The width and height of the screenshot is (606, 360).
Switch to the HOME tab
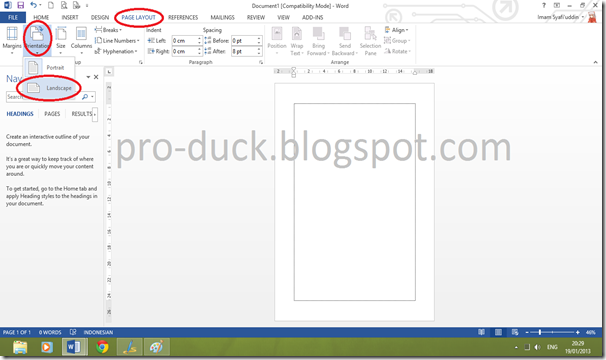(41, 17)
